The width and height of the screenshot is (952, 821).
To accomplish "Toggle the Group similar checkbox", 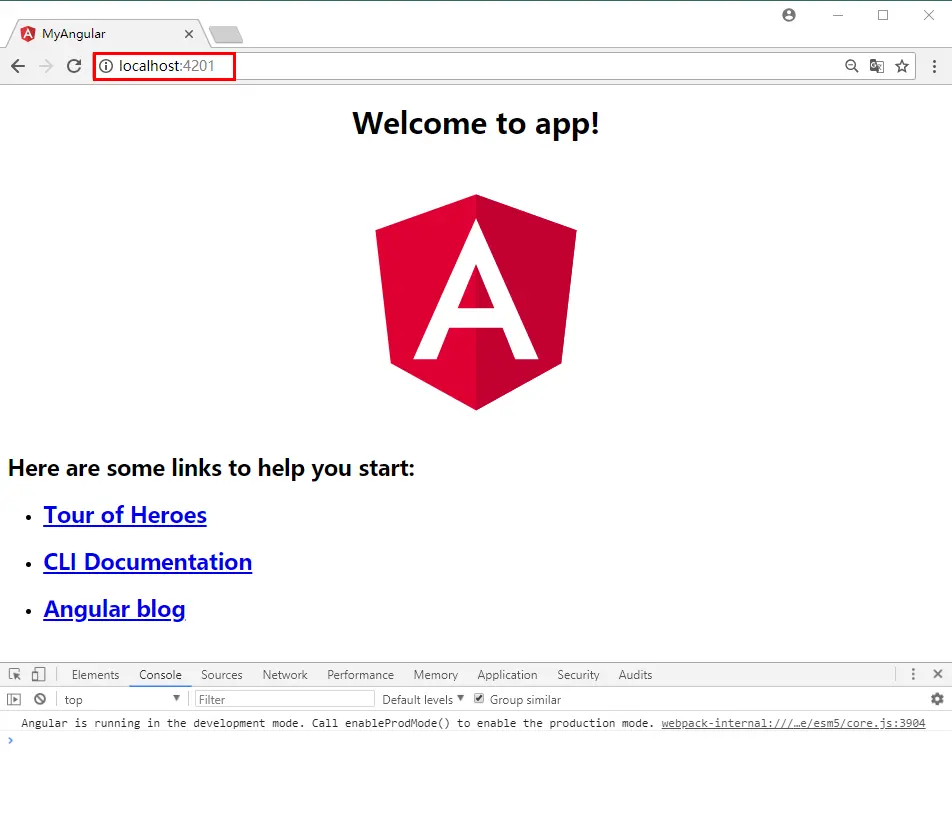I will (479, 698).
